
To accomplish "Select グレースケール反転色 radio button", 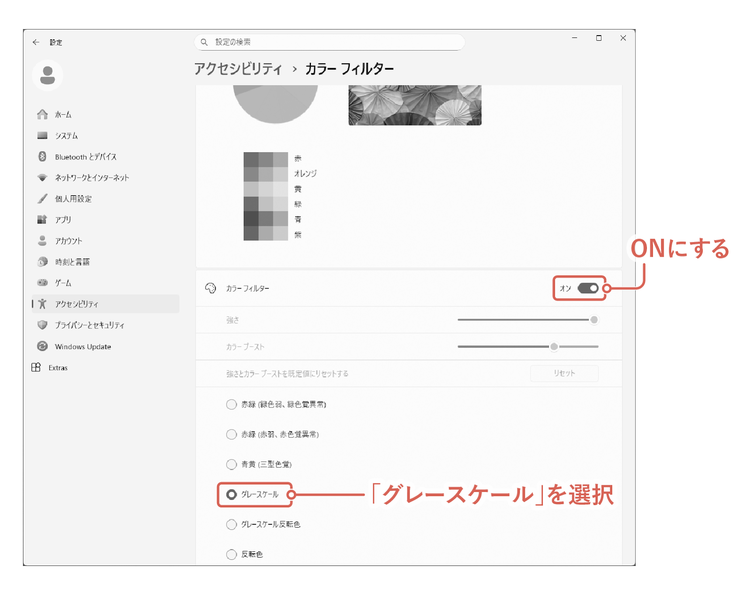I will [x=232, y=524].
